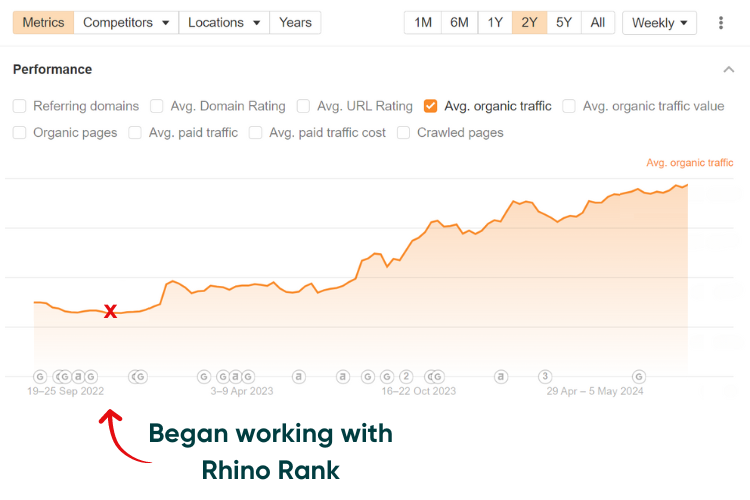Image resolution: width=750 pixels, height=500 pixels.
Task: Enable Avg. organic traffic value checkbox
Action: point(569,106)
